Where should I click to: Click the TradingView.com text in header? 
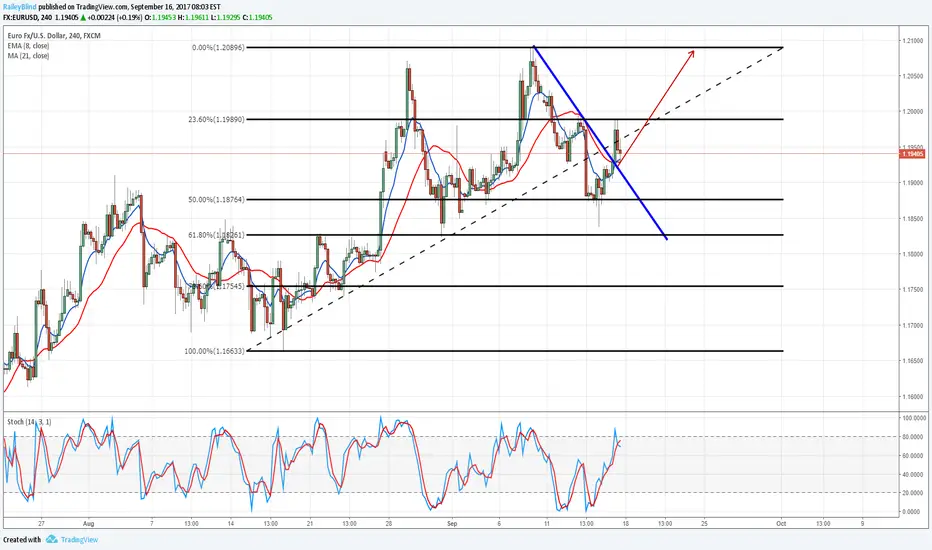click(101, 7)
